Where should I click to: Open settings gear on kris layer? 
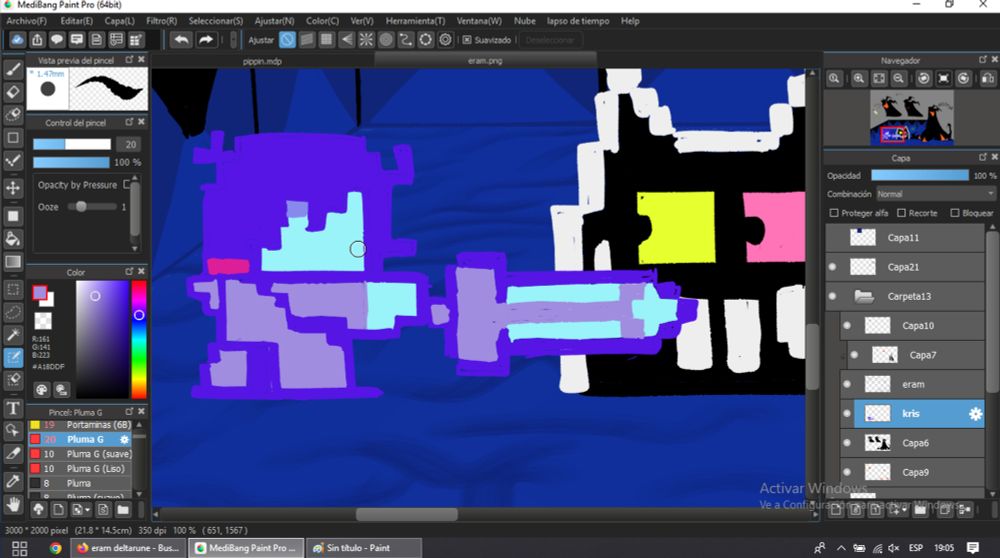975,414
